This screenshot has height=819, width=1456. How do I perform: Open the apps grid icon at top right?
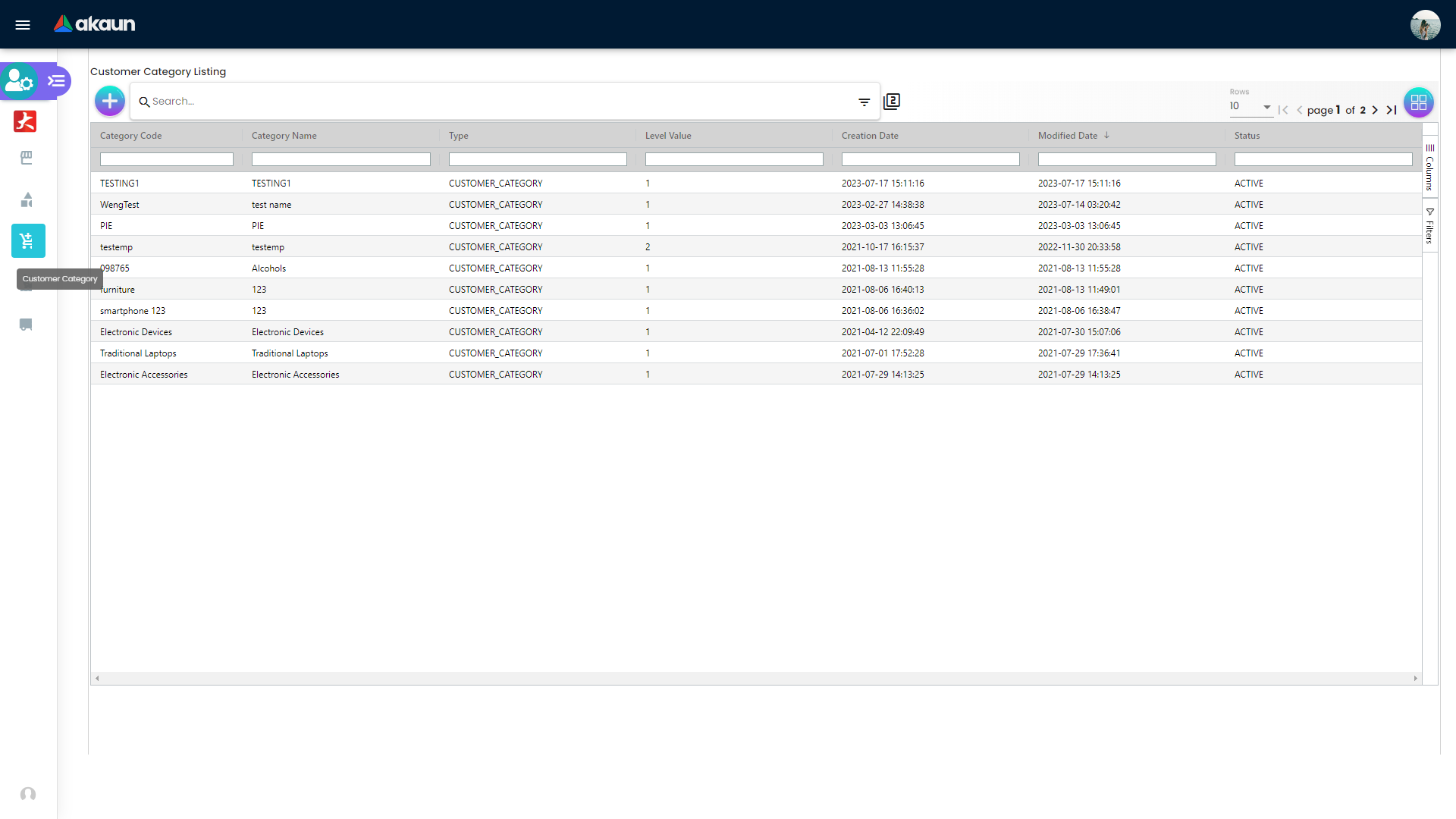pos(1419,103)
